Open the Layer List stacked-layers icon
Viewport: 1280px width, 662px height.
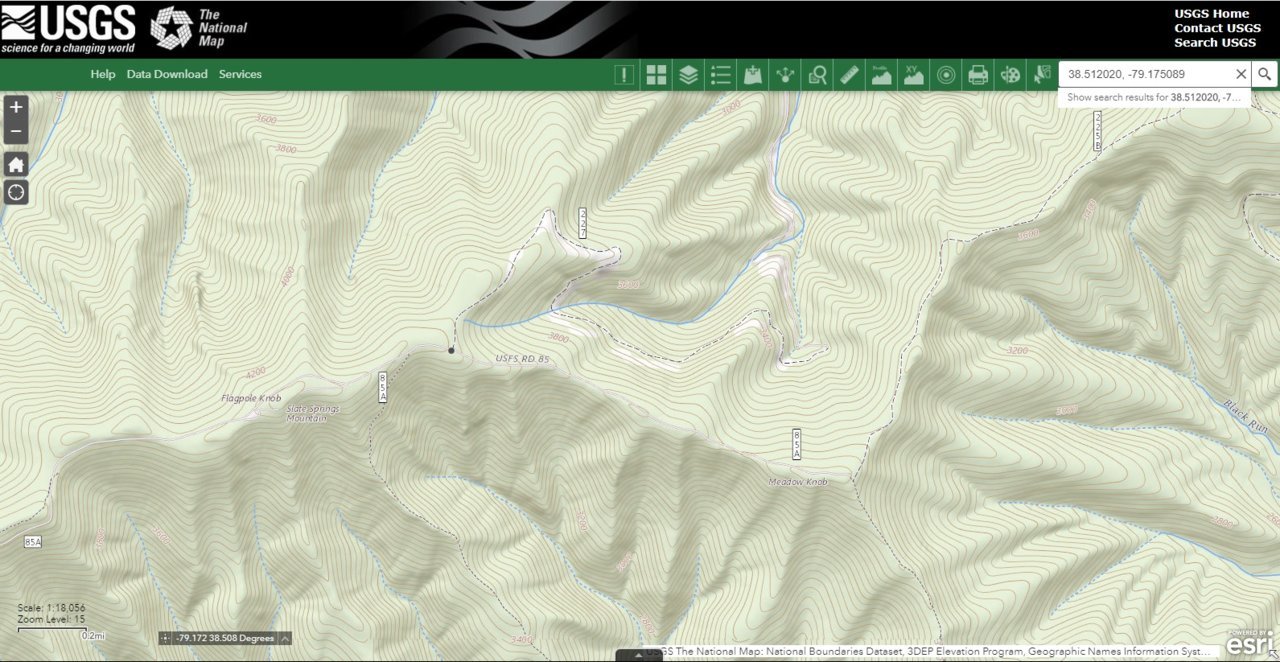pos(688,74)
